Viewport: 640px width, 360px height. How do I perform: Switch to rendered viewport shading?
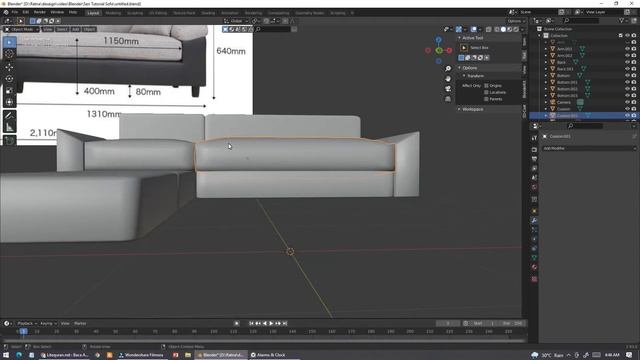516,29
